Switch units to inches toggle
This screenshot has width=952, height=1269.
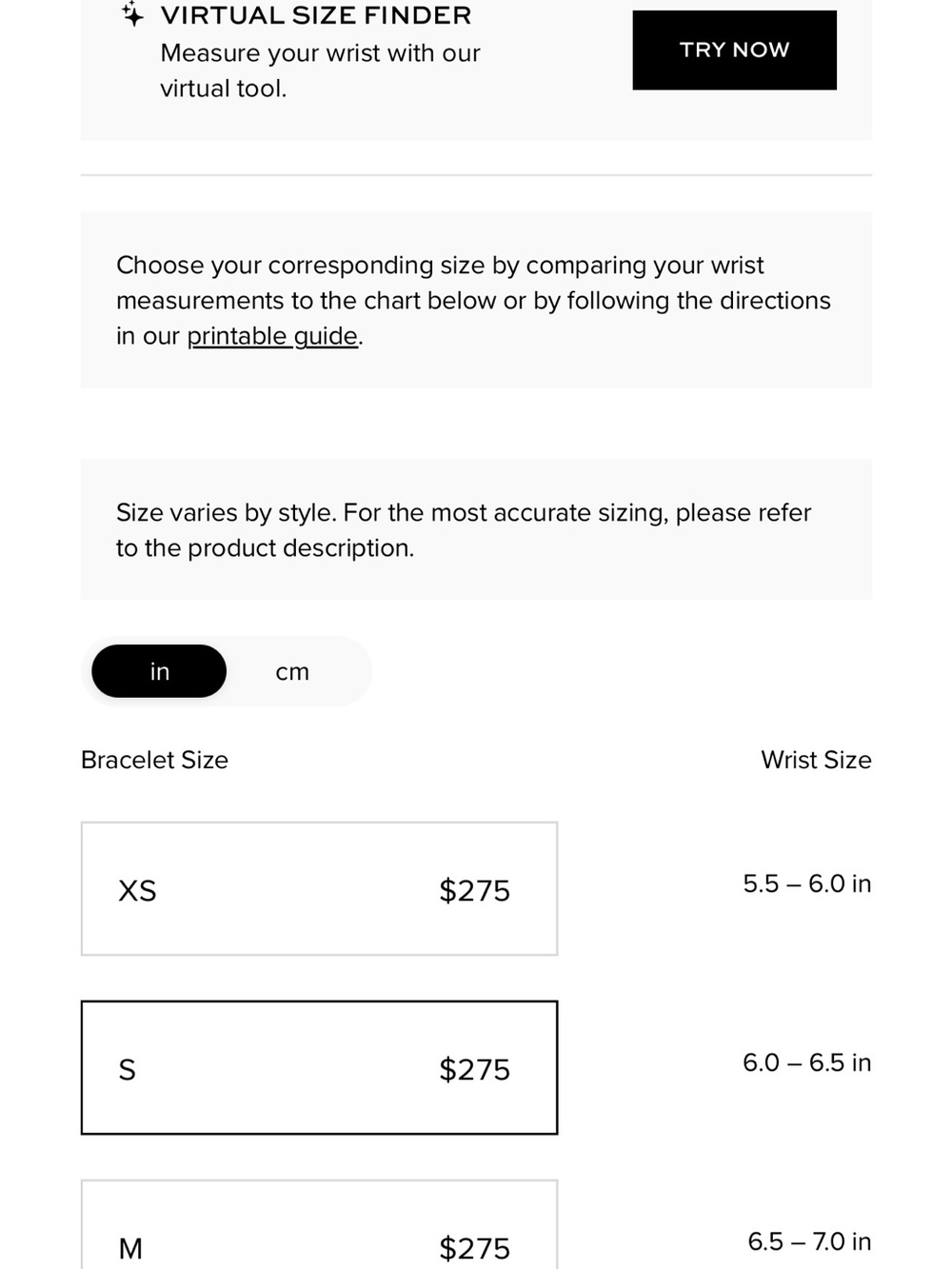159,671
